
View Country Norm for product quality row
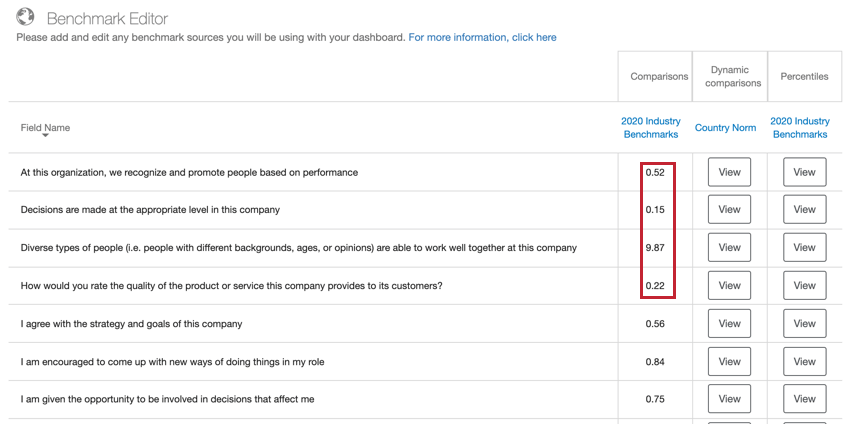click(x=729, y=285)
